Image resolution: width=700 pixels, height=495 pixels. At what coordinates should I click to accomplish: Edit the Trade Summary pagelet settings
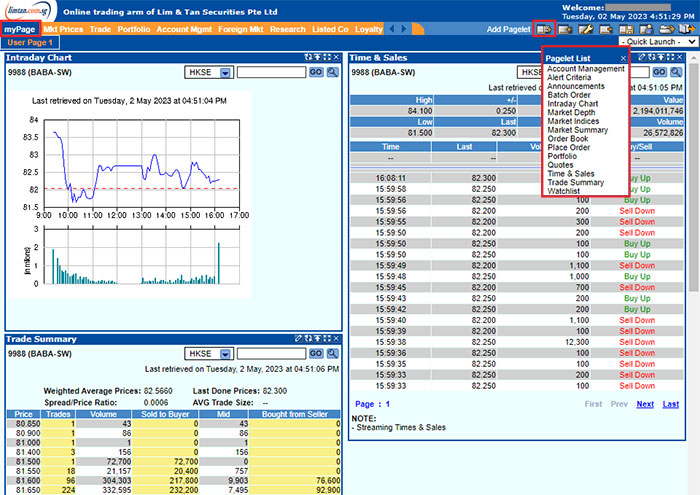[x=299, y=339]
